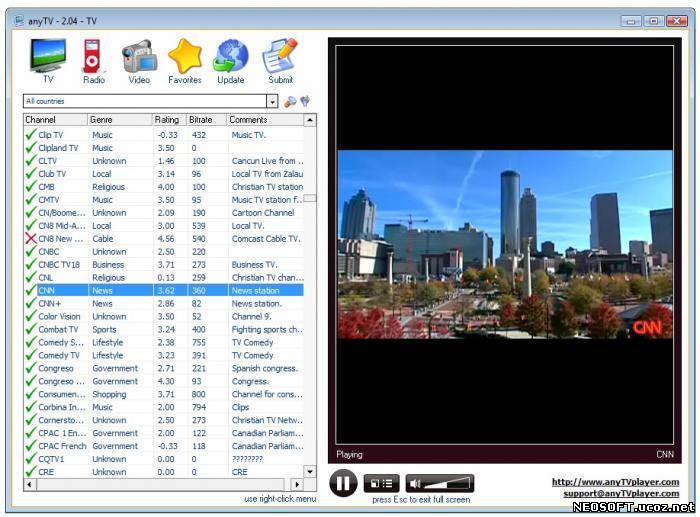
Task: Maximize the anyTV window
Action: click(x=654, y=21)
